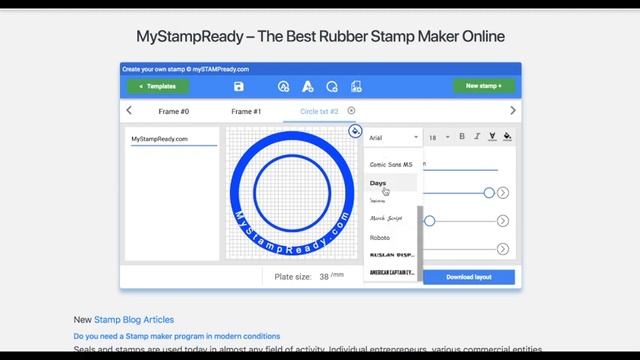The width and height of the screenshot is (640, 360).
Task: Click the second slider handle
Action: [x=429, y=221]
